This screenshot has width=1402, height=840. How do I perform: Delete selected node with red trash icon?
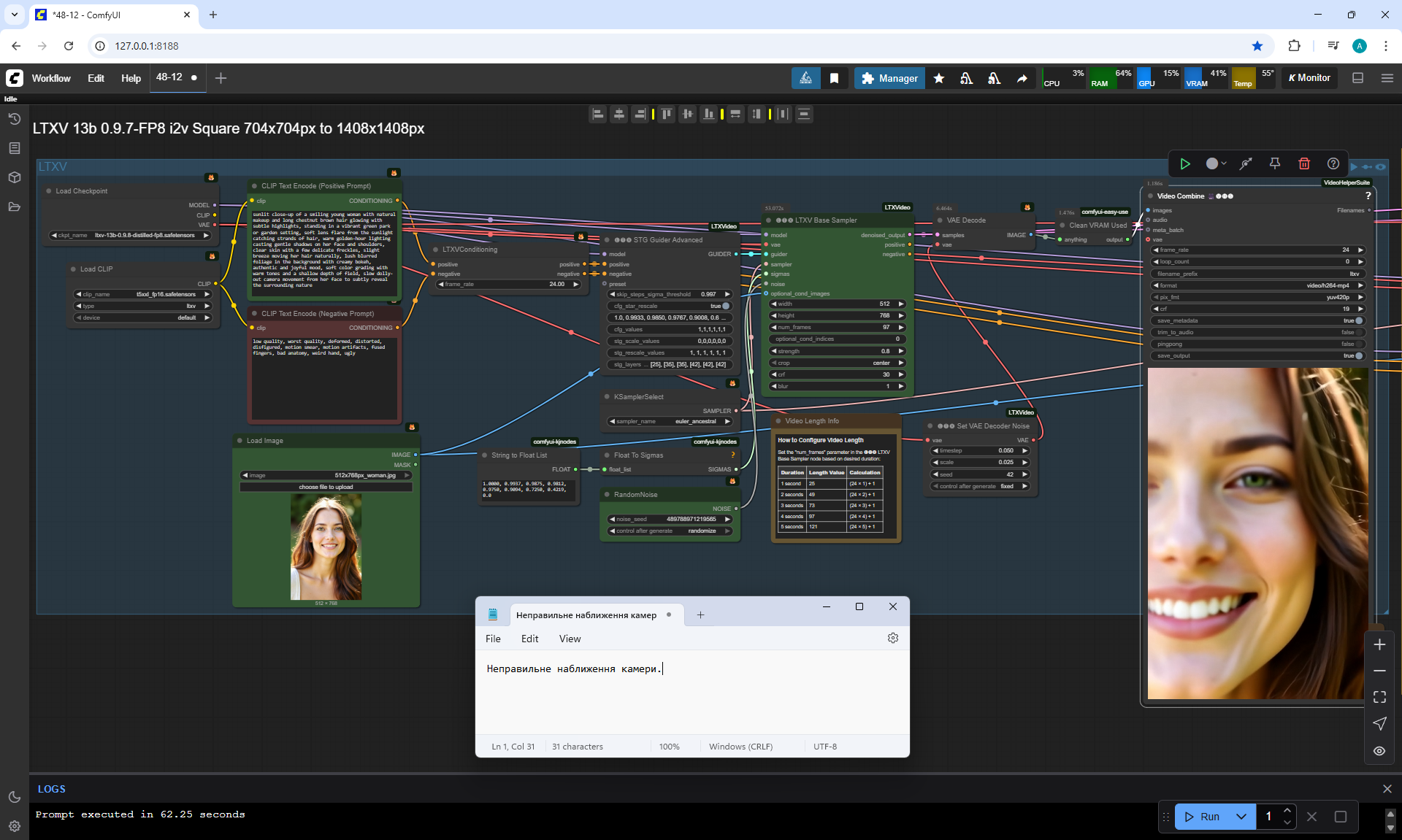1304,163
